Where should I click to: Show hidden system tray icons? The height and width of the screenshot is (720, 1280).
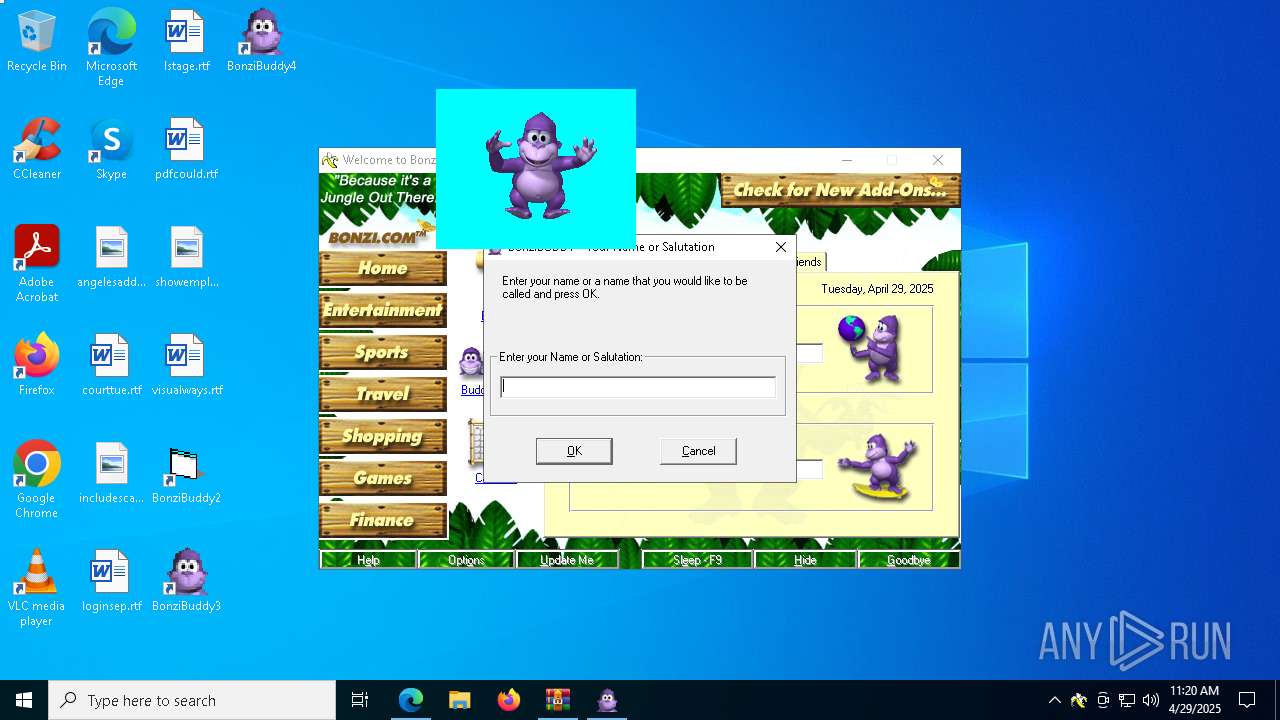click(1054, 700)
